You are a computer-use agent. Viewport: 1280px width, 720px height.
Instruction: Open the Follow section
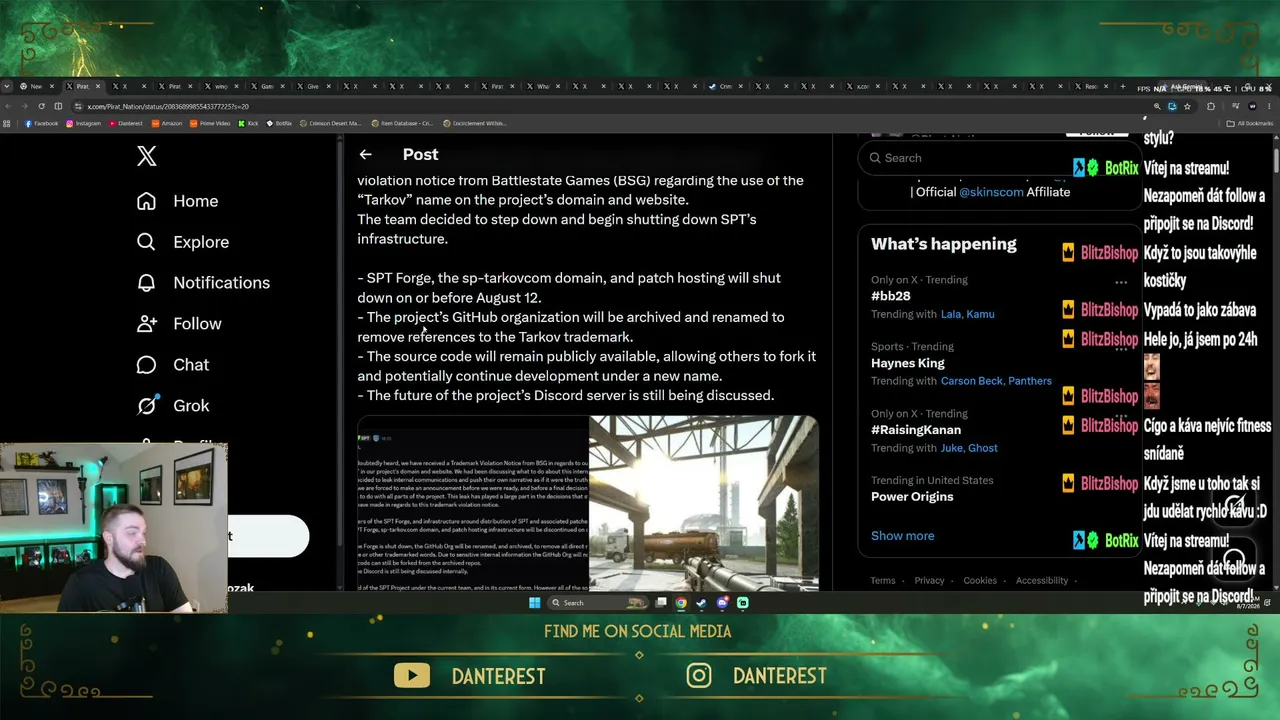click(179, 324)
